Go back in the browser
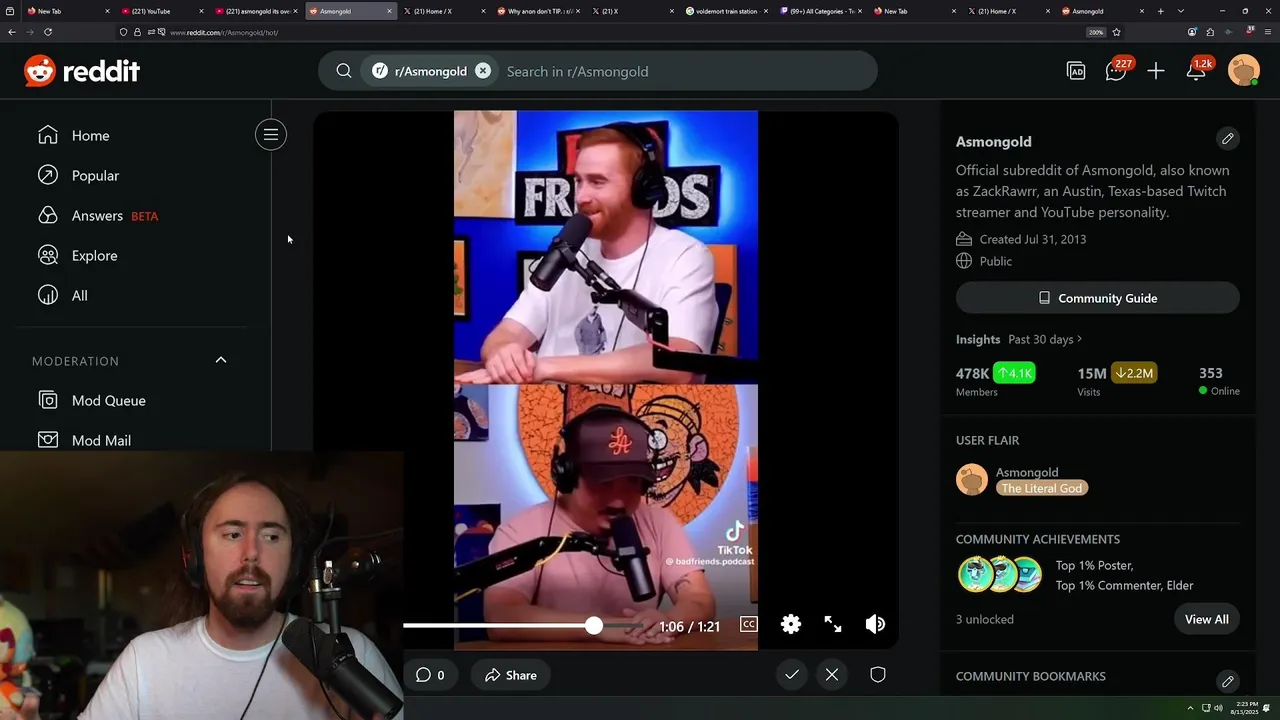This screenshot has width=1280, height=720. 12,32
